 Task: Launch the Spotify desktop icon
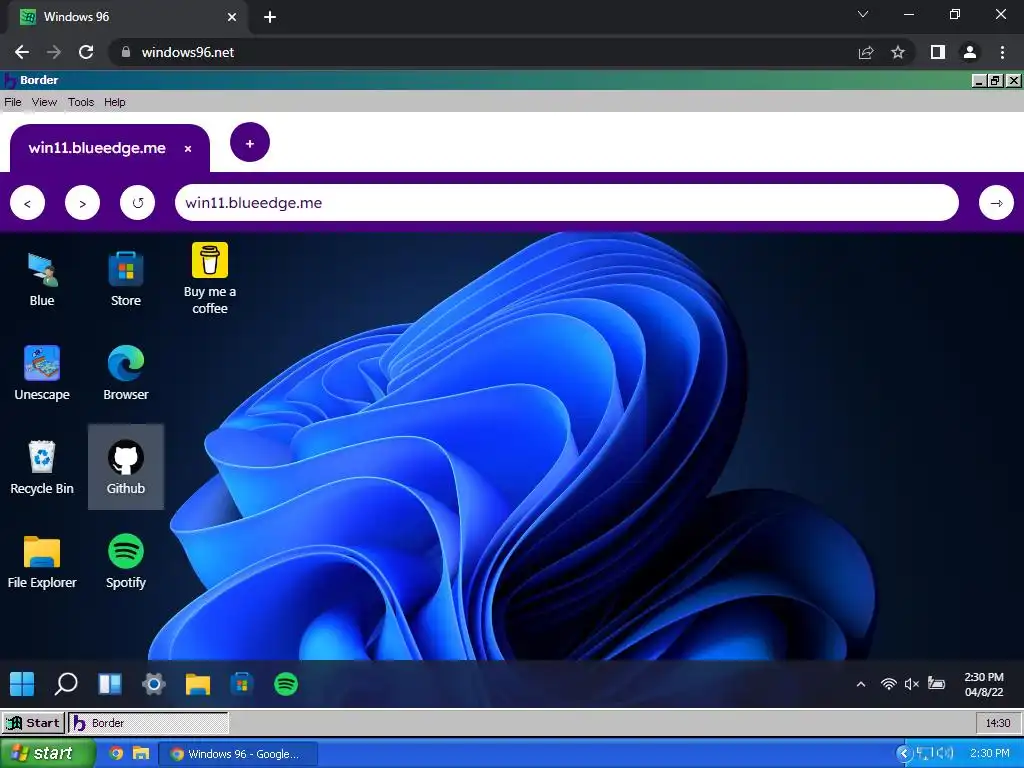125,562
